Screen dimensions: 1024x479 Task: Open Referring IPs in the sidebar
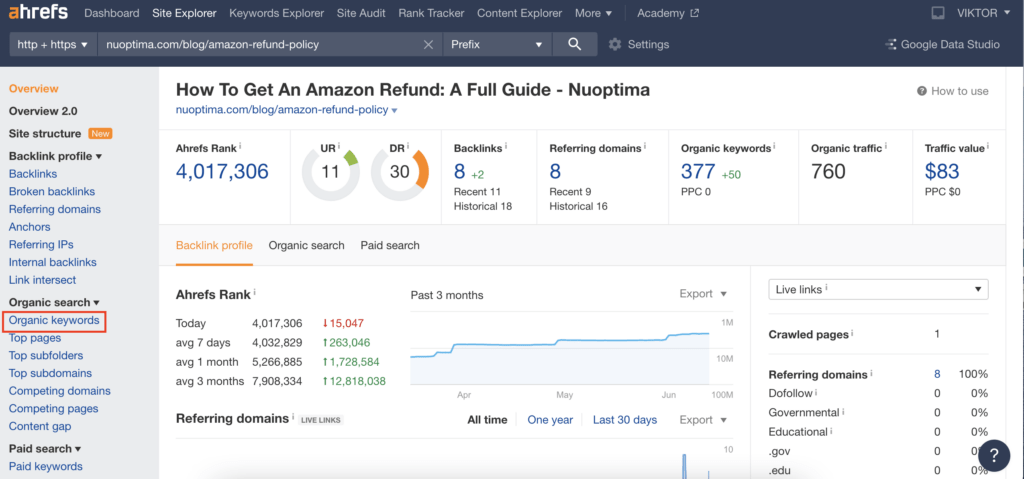click(40, 244)
